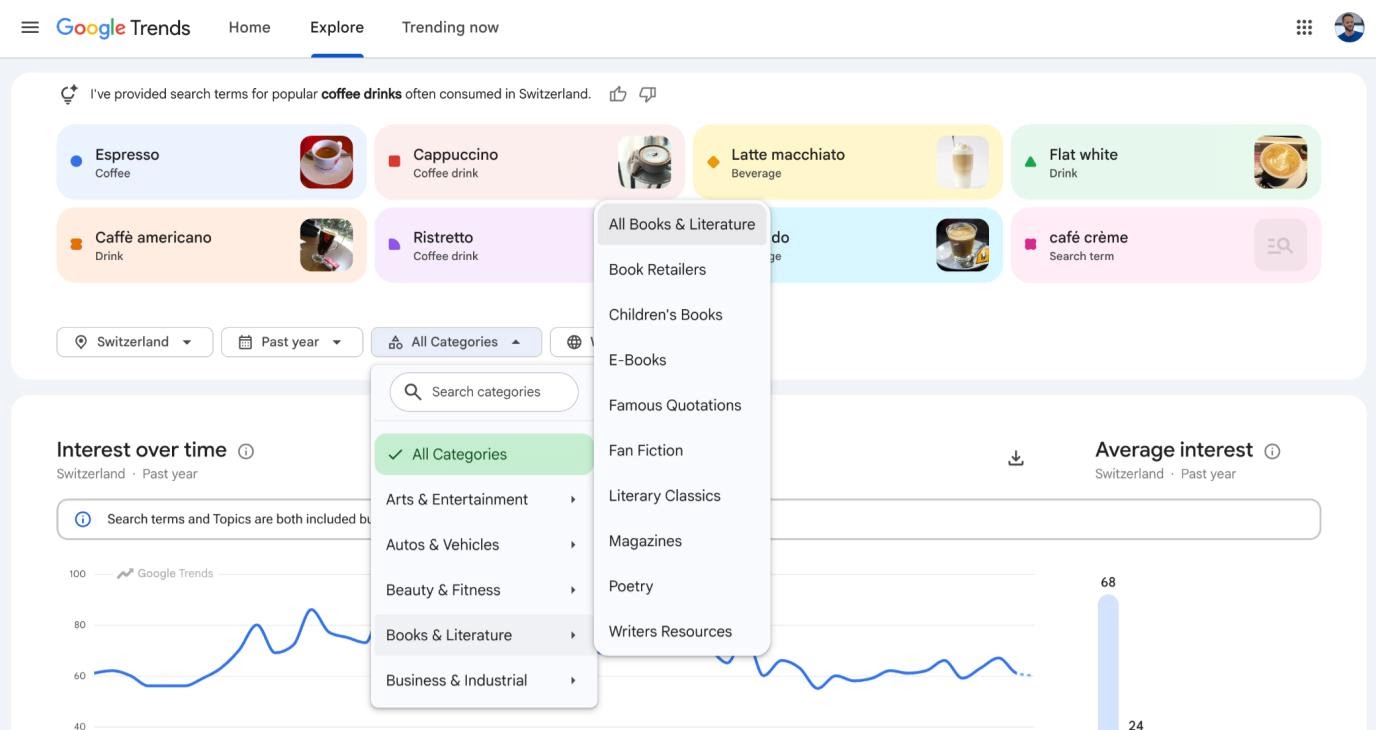Click the AI suggestion sparkle icon
Viewport: 1376px width, 730px height.
(69, 94)
